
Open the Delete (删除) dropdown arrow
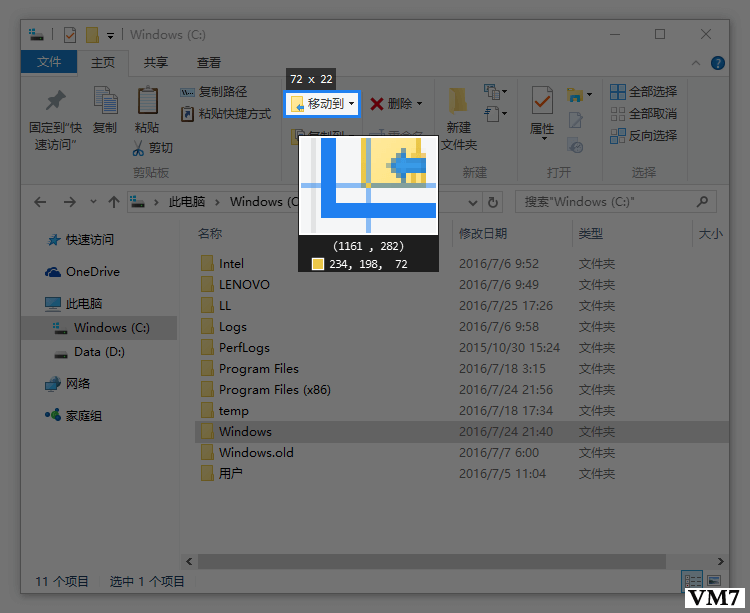419,104
